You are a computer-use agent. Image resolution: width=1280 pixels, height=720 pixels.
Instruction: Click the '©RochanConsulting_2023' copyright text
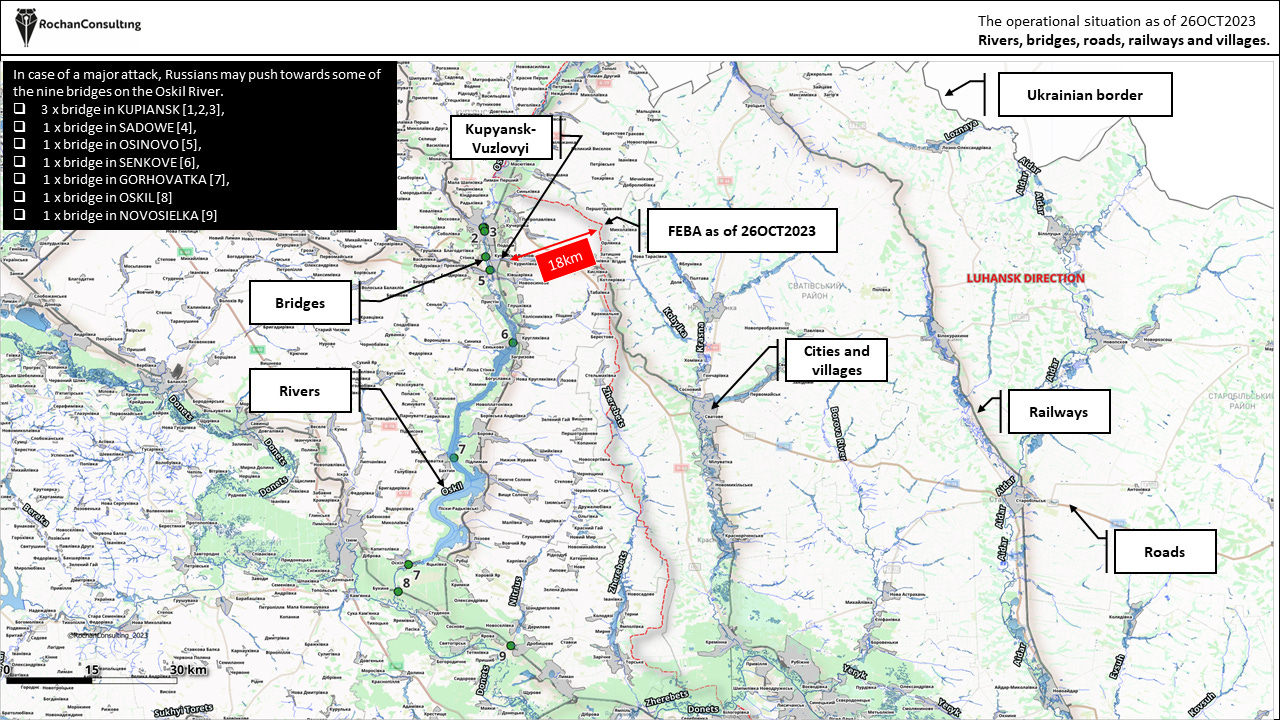107,635
